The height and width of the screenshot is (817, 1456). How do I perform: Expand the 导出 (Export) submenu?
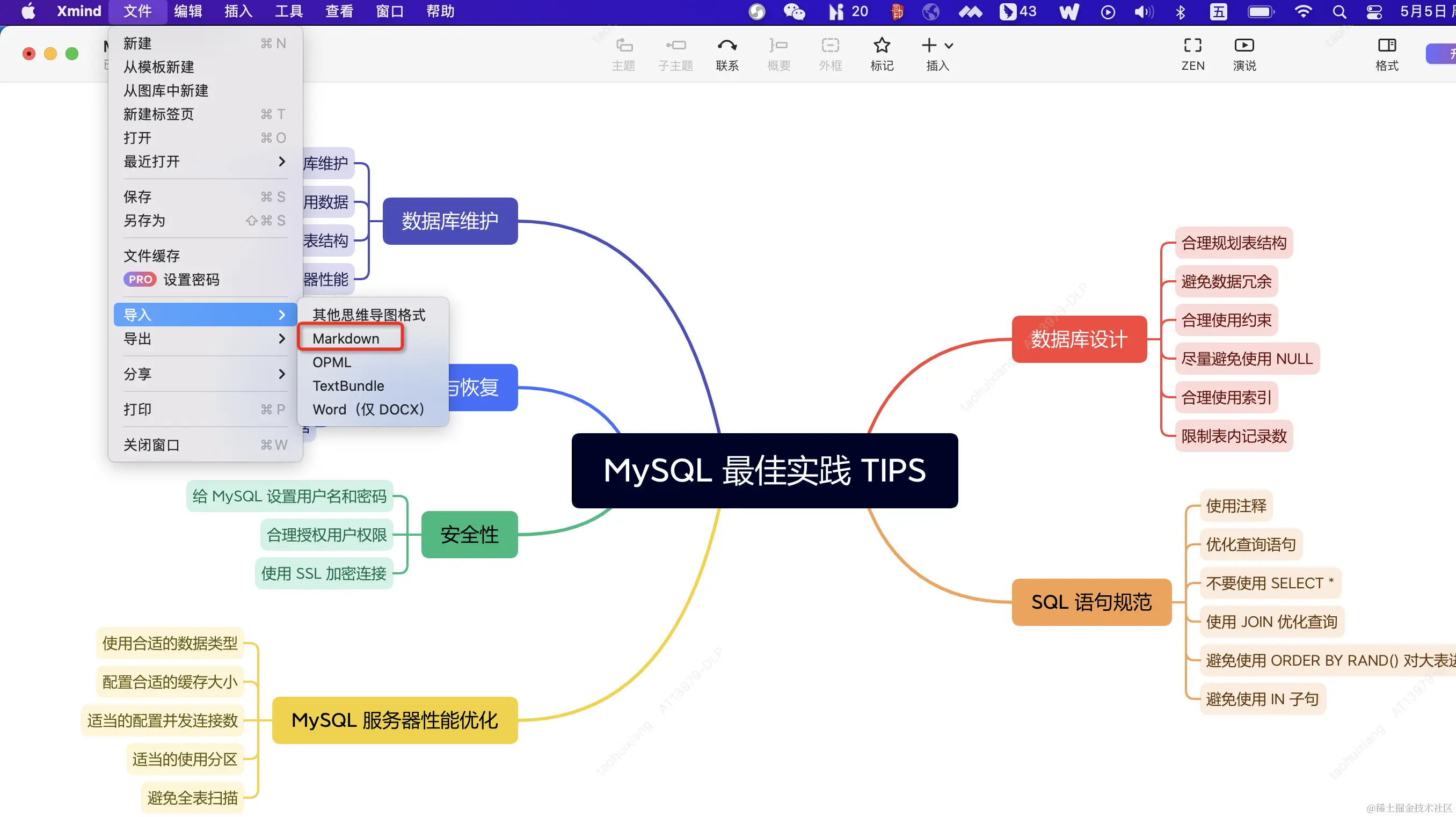point(205,338)
